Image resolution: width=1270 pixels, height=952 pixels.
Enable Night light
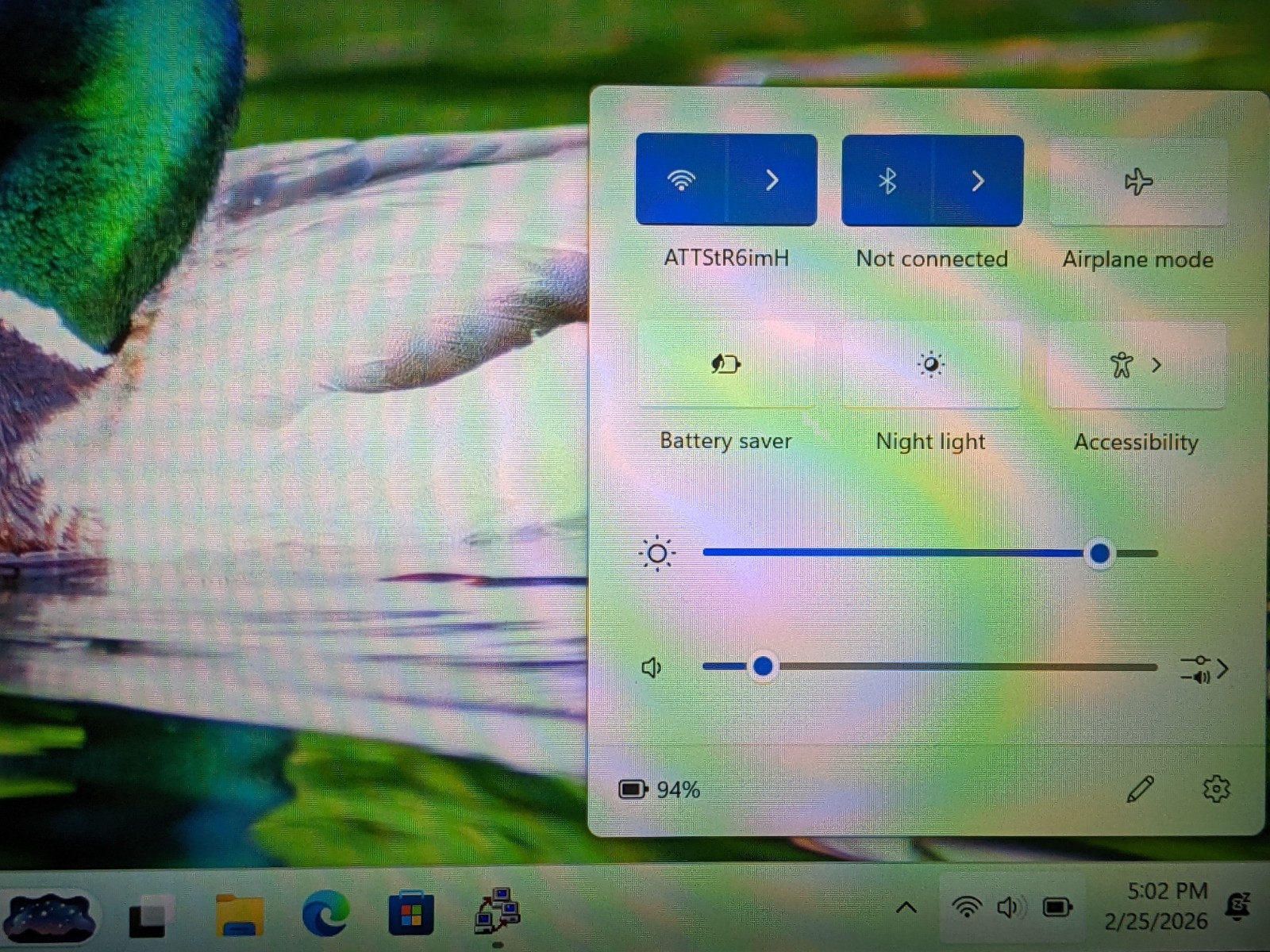point(931,364)
